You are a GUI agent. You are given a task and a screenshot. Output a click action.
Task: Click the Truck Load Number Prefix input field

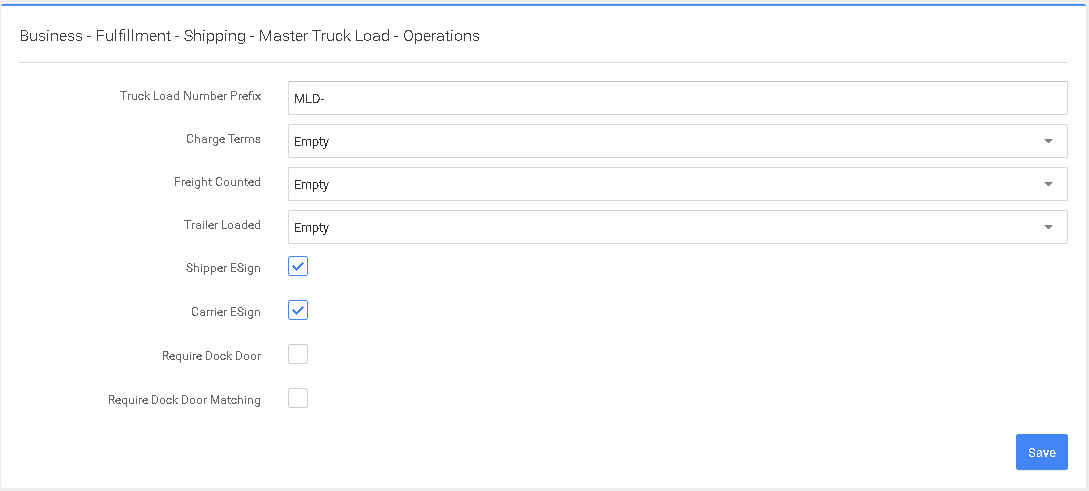677,98
